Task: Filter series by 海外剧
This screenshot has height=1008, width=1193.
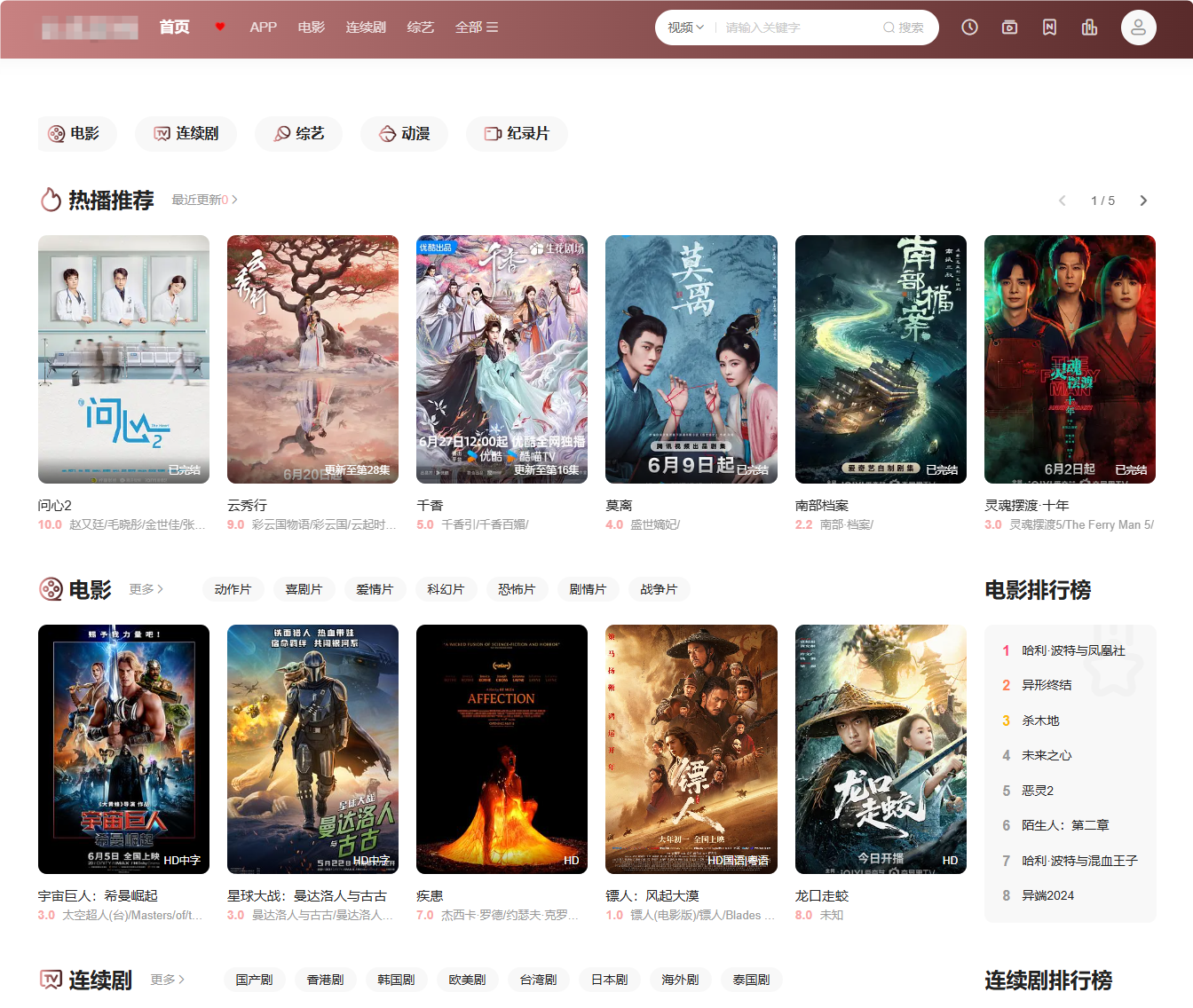Action: point(680,980)
